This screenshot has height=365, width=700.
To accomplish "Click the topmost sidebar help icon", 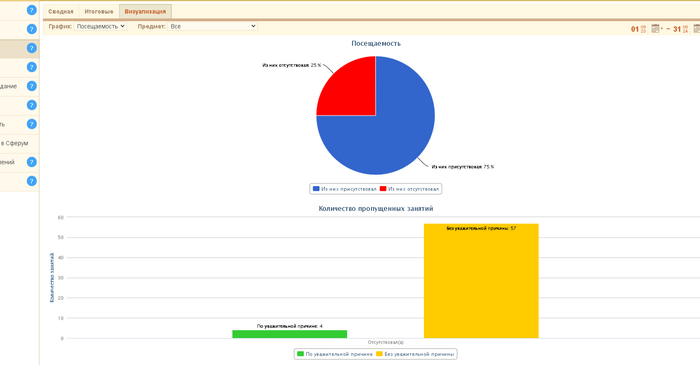I will coord(31,10).
